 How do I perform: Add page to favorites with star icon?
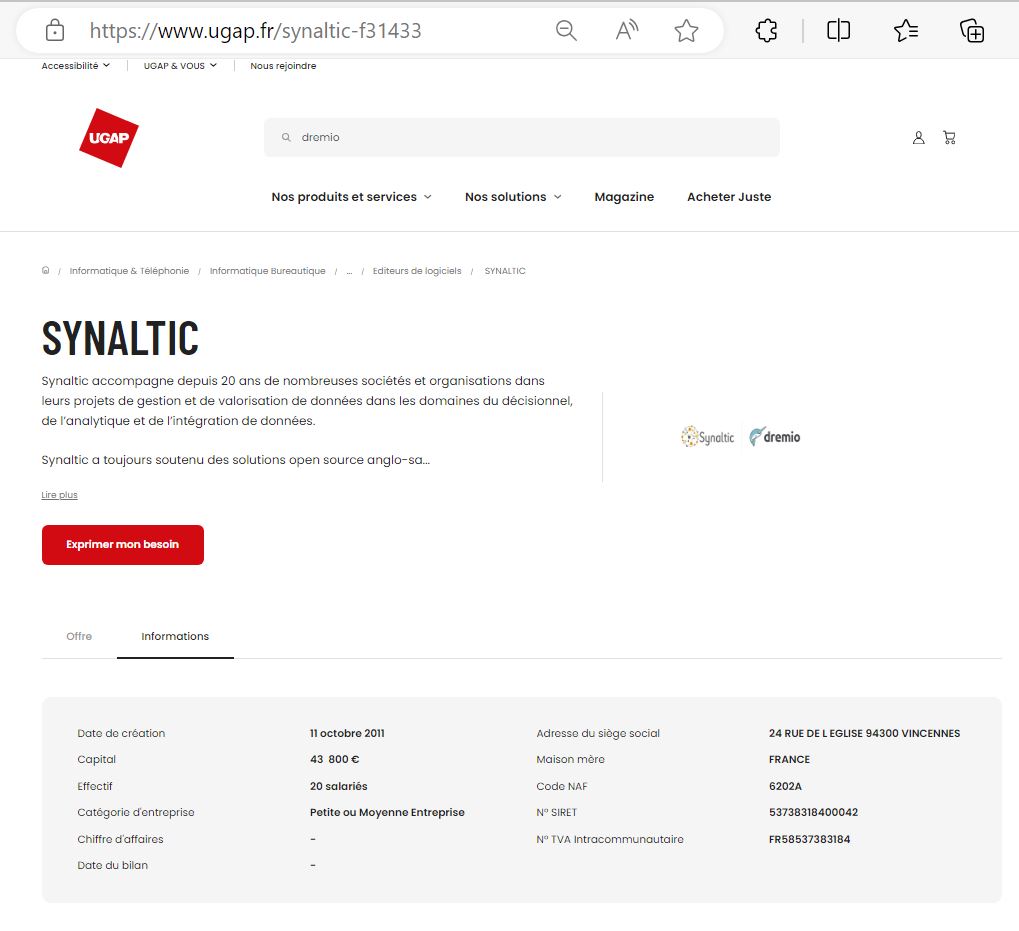click(x=686, y=31)
